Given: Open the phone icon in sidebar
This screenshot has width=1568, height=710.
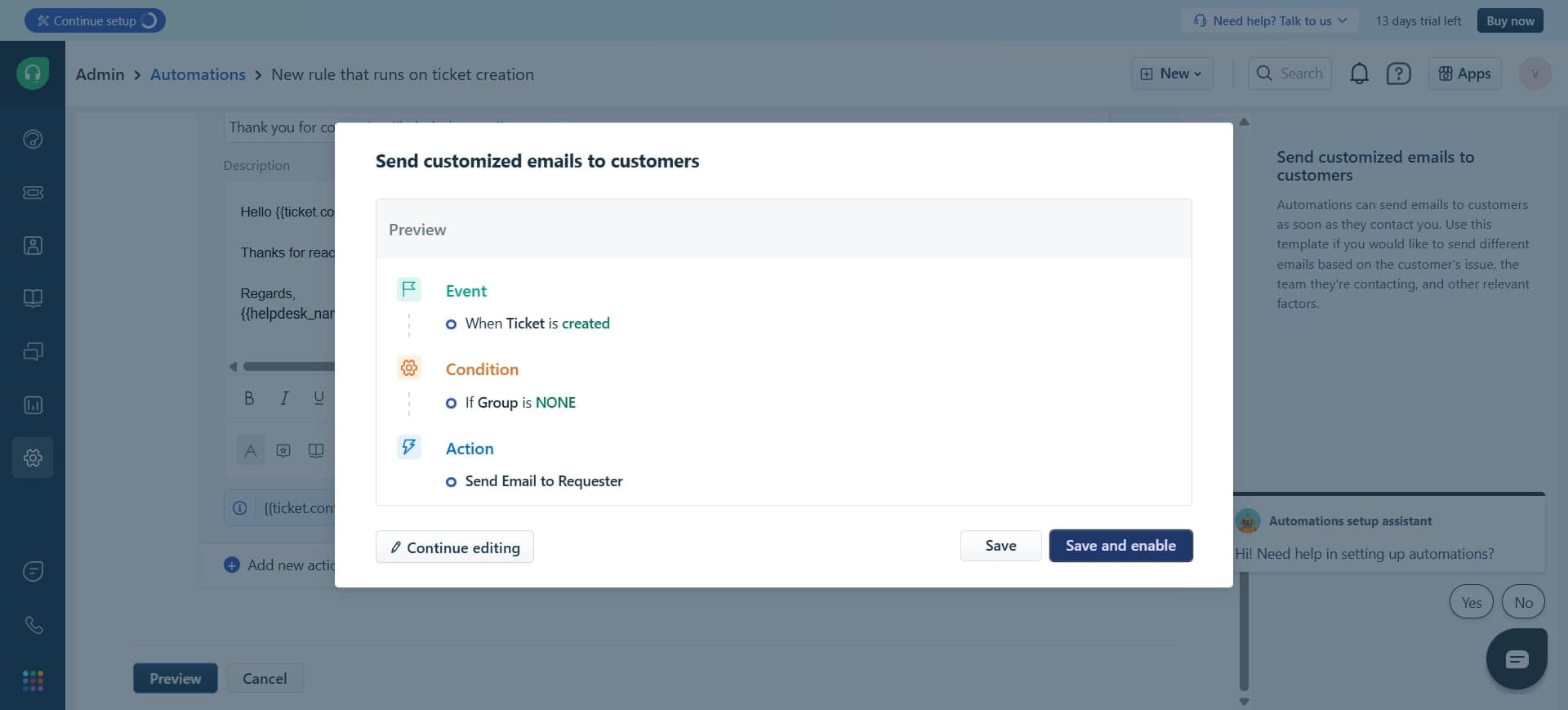Looking at the screenshot, I should tap(33, 625).
